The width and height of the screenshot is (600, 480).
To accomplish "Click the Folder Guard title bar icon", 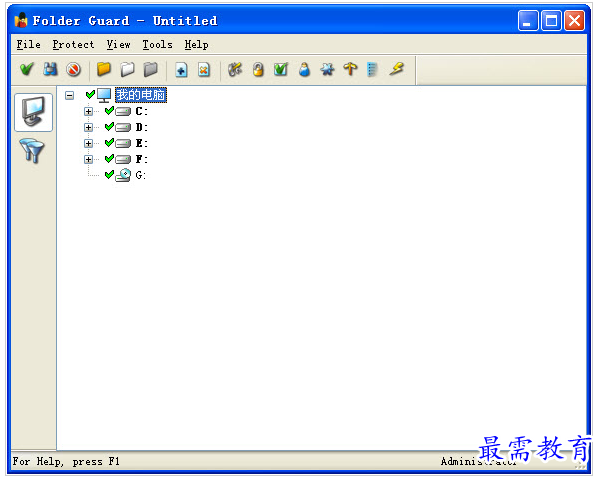I will (21, 20).
